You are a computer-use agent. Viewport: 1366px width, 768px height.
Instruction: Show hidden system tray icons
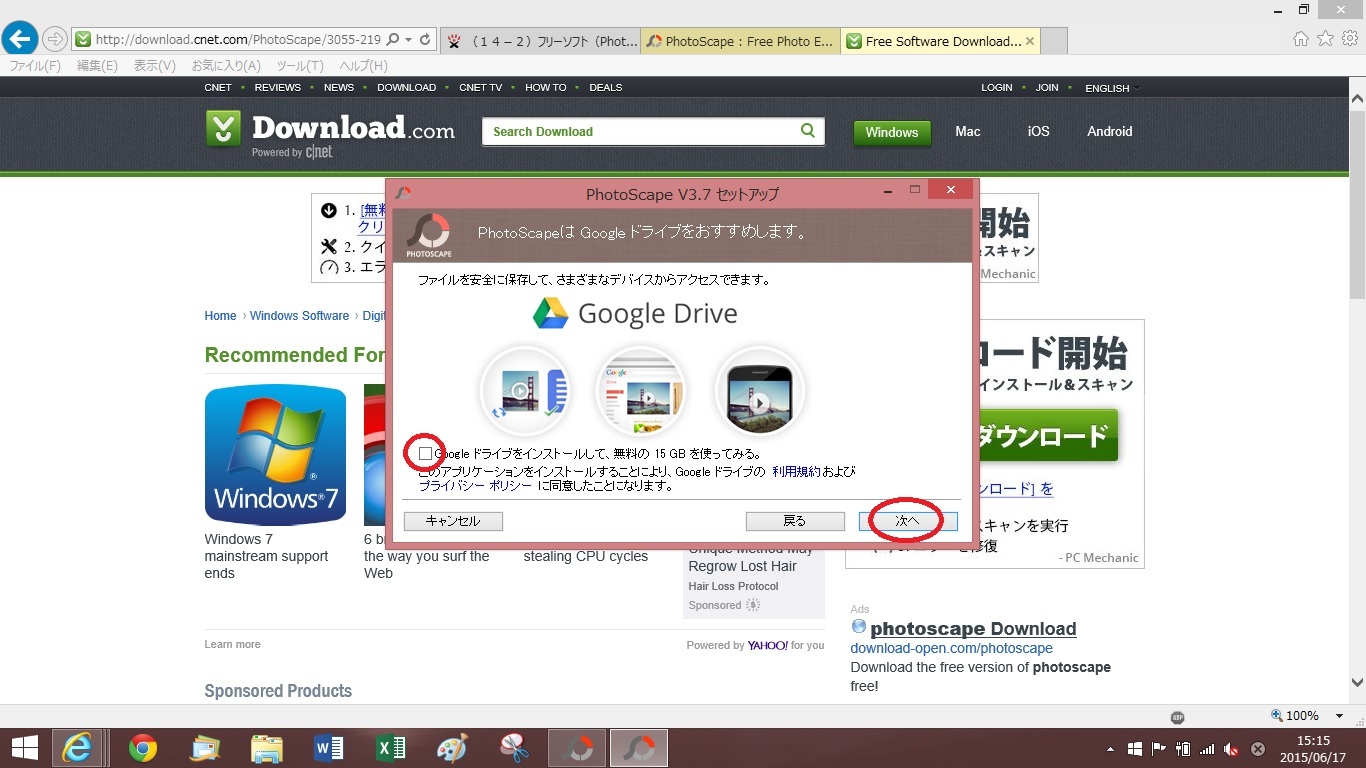(x=1110, y=749)
